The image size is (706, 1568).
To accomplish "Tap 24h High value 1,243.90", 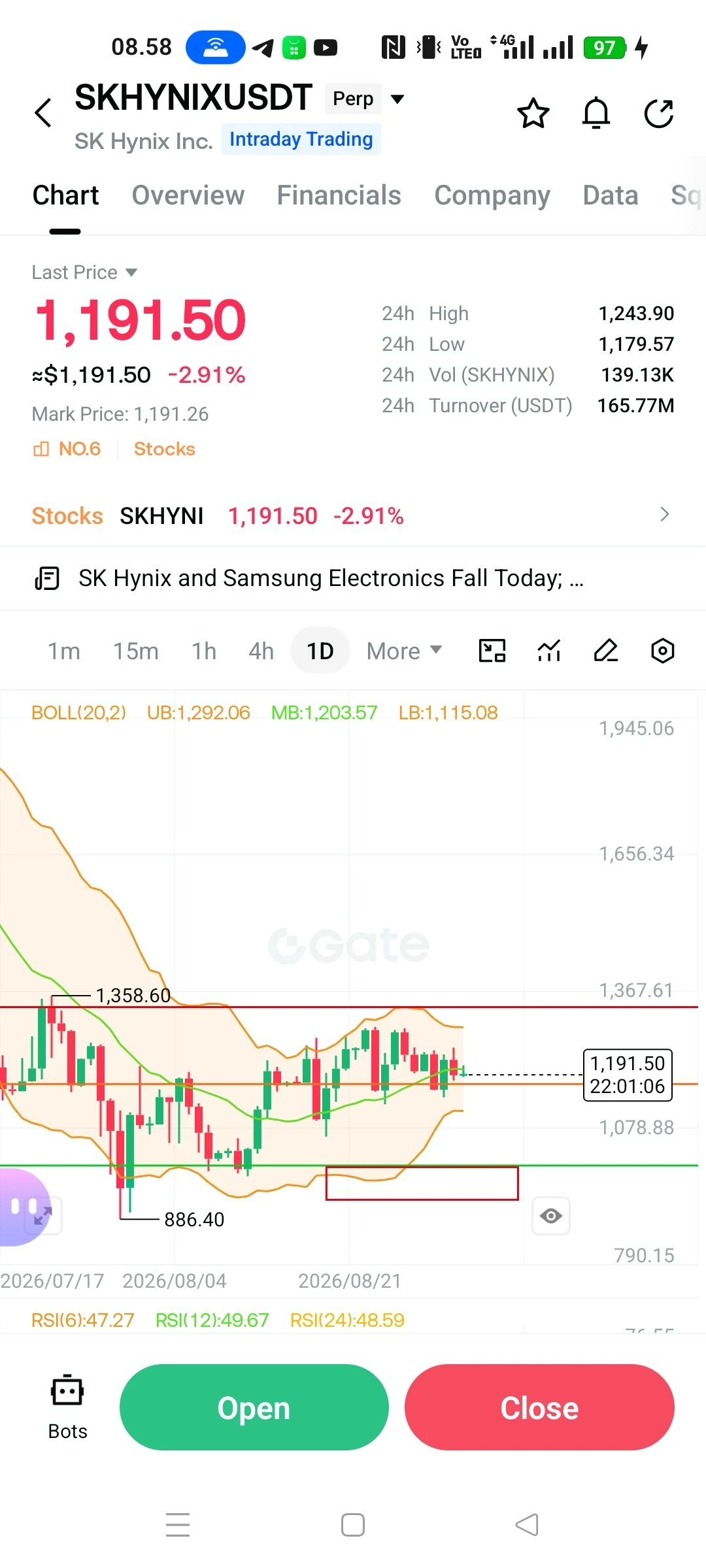I will point(636,314).
